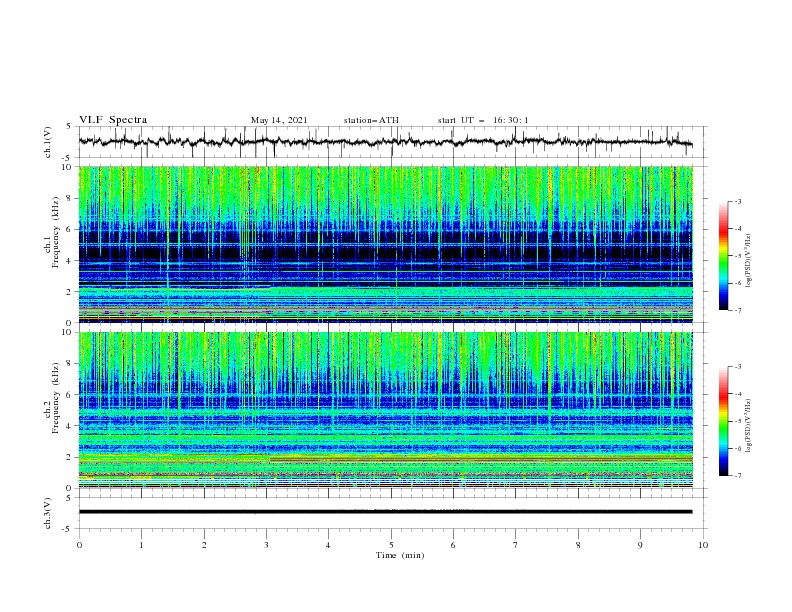The image size is (792, 612).
Task: Click the "start UT = 16:30:1" text
Action: click(483, 120)
